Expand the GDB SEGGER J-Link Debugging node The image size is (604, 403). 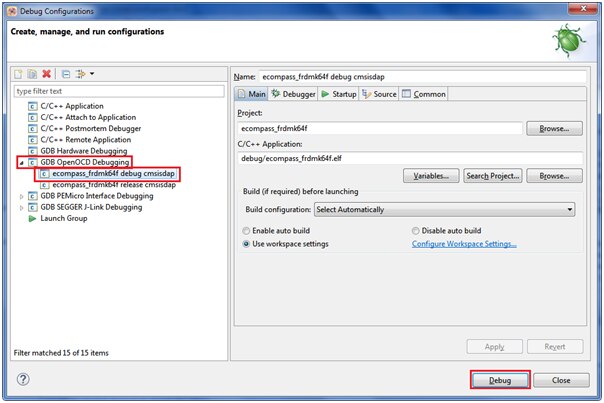point(22,208)
